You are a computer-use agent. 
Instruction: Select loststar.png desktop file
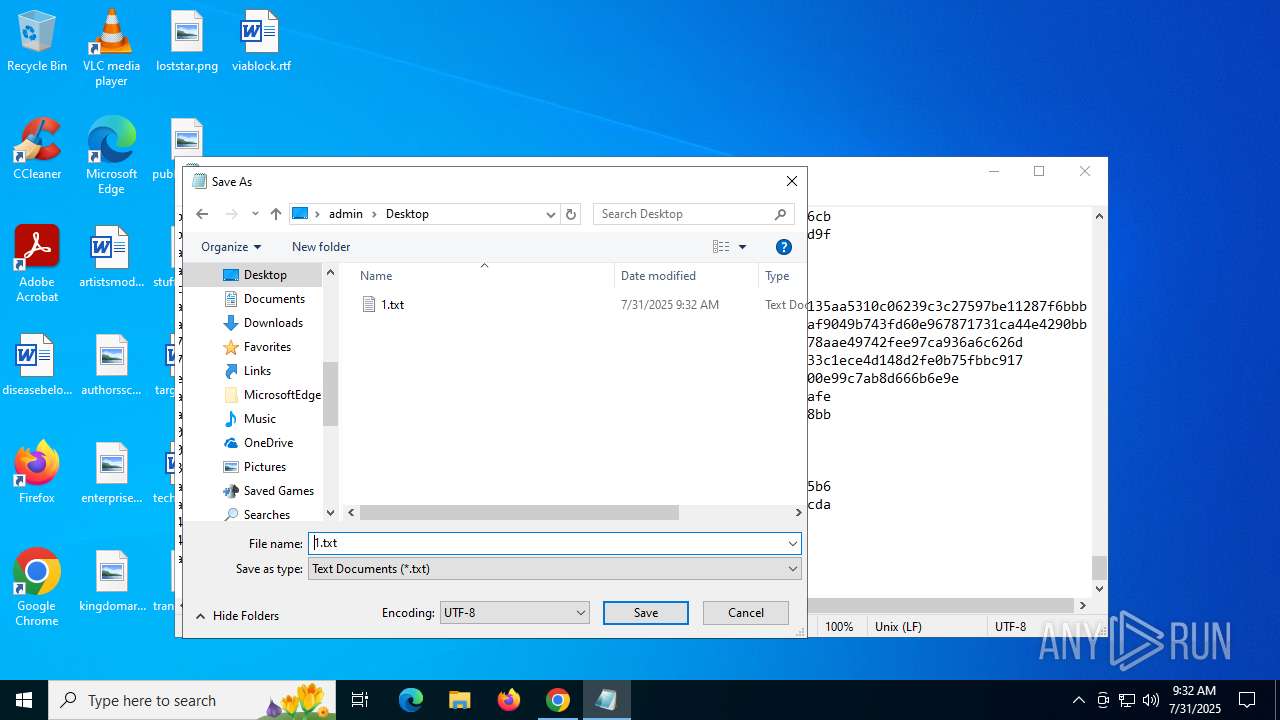[x=187, y=42]
